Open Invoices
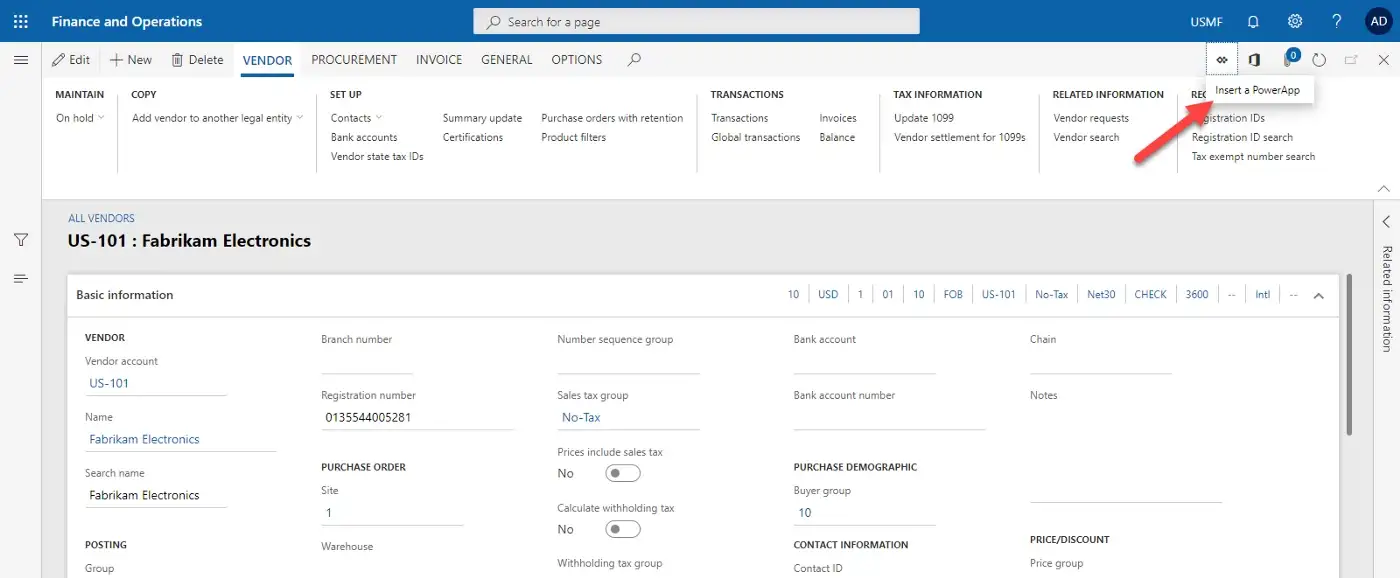The height and width of the screenshot is (578, 1400). coord(838,118)
